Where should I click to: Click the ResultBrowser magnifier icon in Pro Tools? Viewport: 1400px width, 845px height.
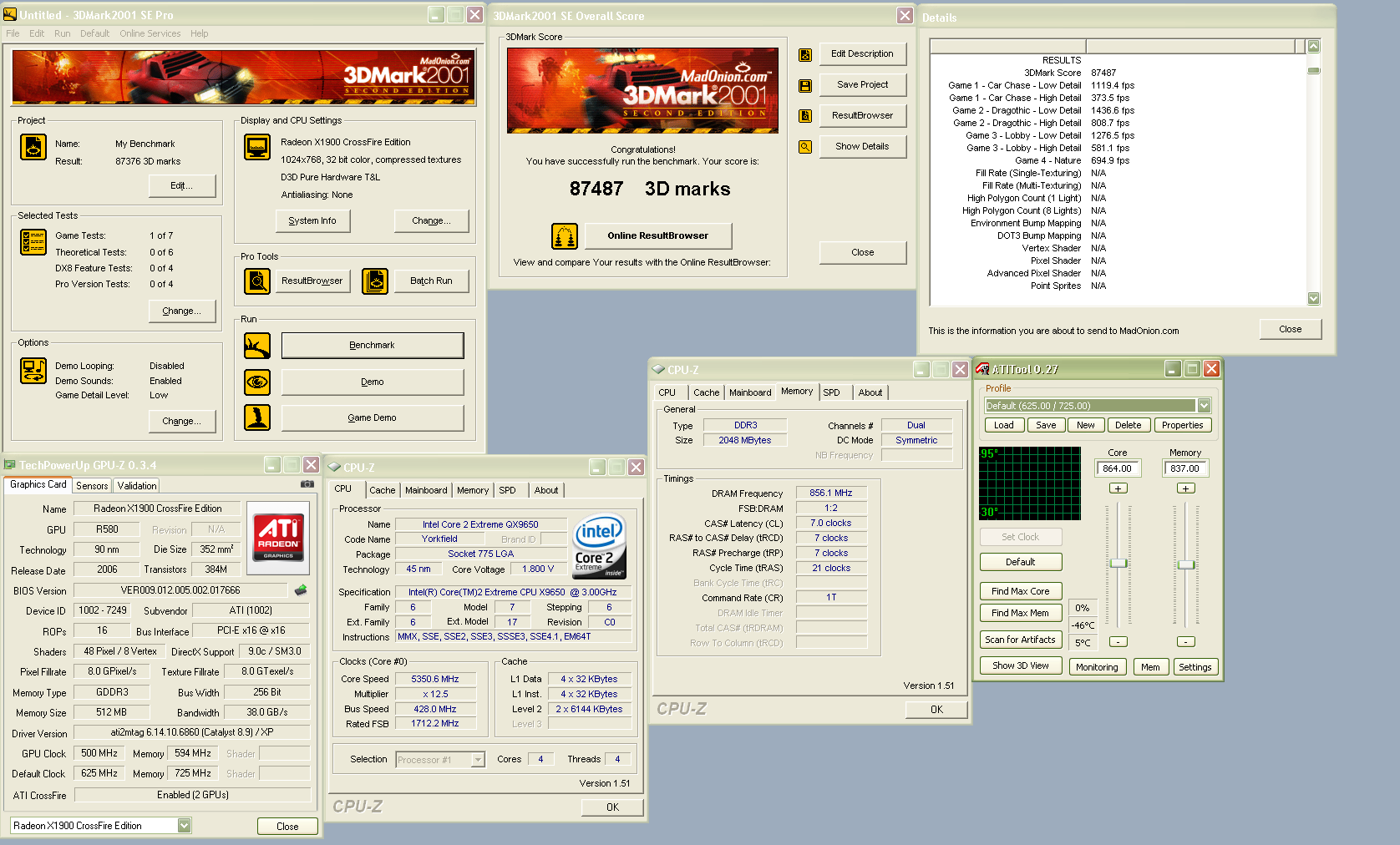point(257,281)
